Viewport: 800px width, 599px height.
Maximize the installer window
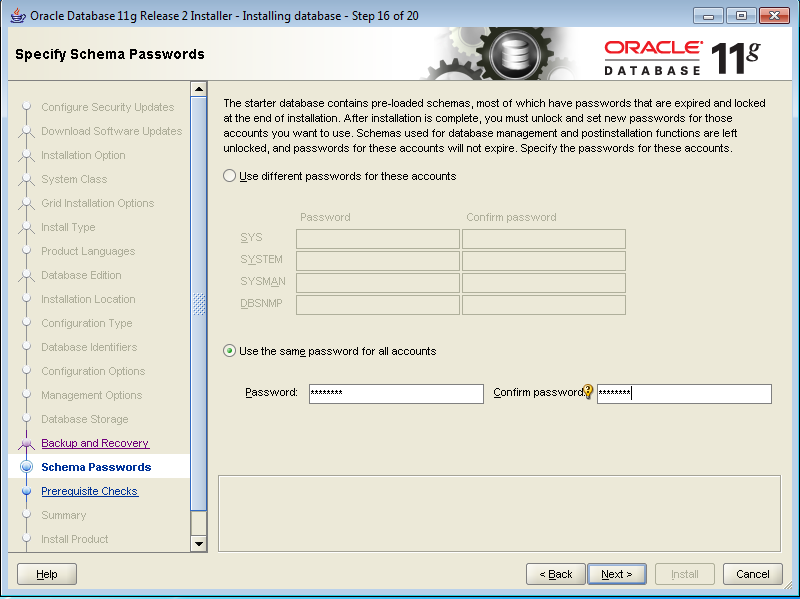click(741, 16)
